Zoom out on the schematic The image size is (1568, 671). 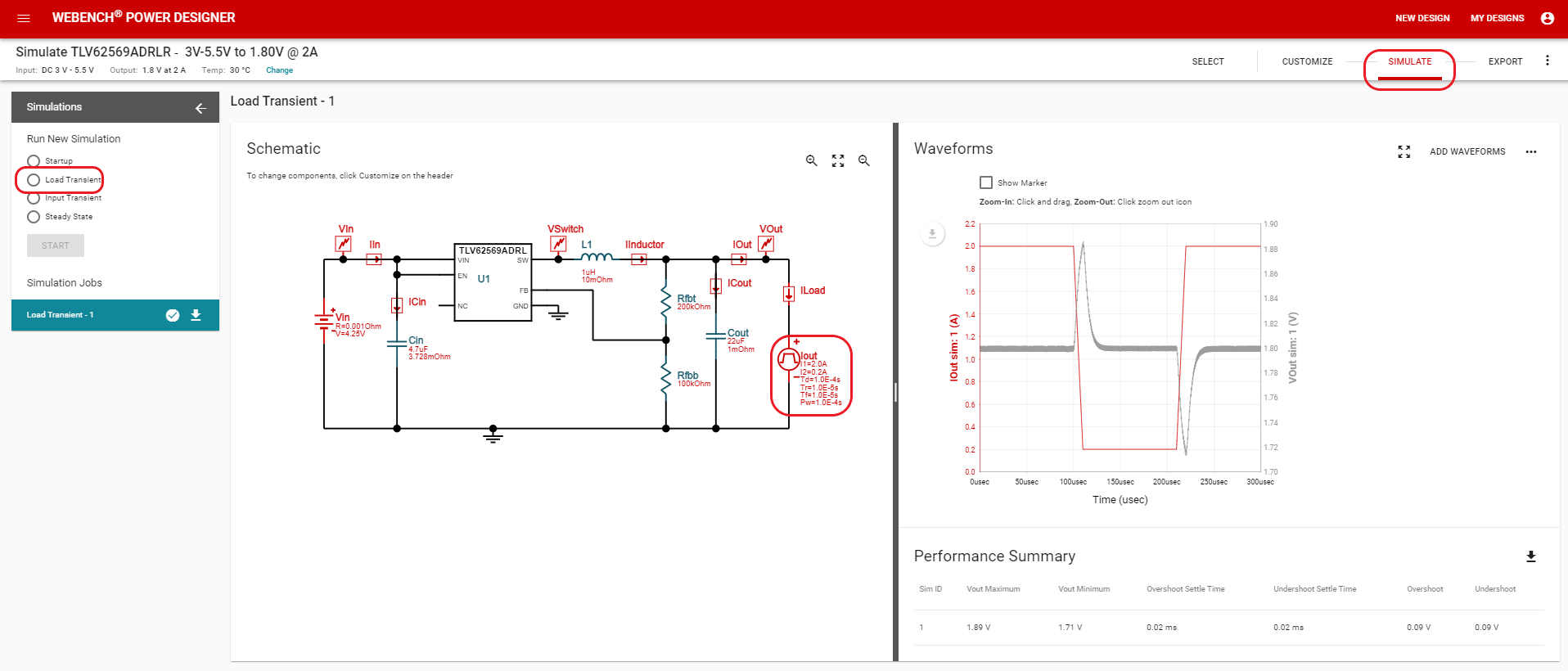coord(863,160)
